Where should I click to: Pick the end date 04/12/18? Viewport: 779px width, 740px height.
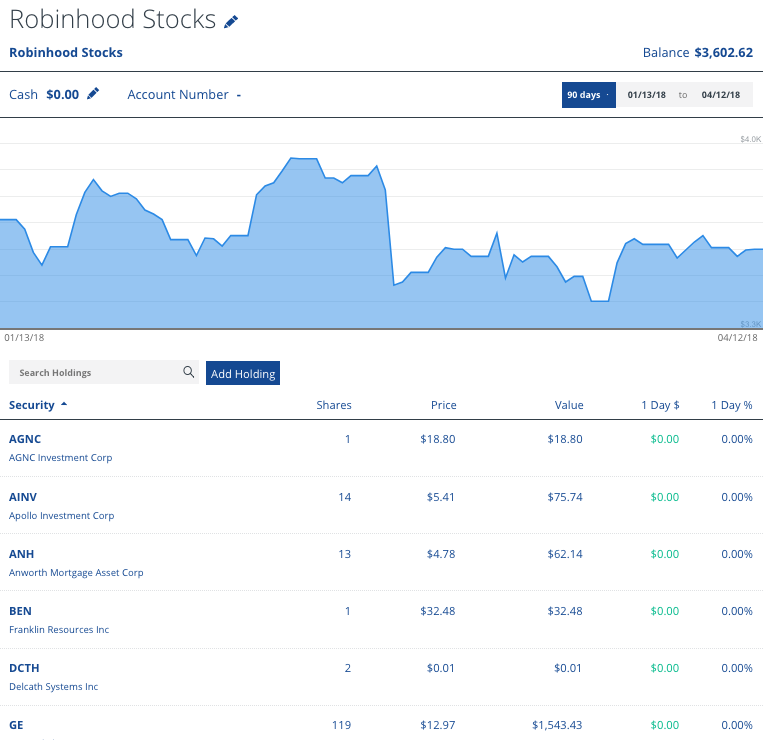pyautogui.click(x=720, y=95)
